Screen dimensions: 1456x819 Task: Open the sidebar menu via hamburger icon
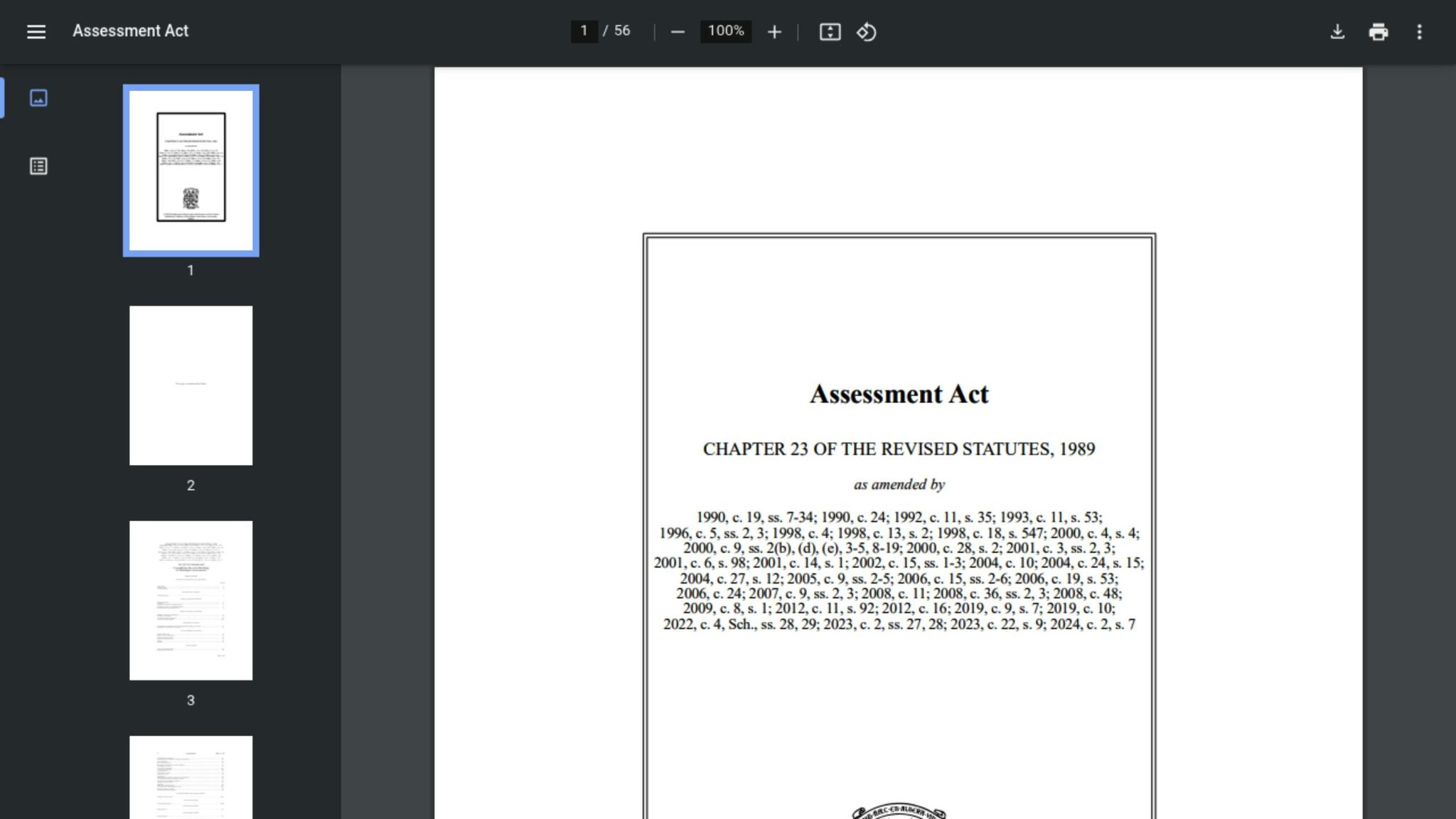click(x=36, y=31)
